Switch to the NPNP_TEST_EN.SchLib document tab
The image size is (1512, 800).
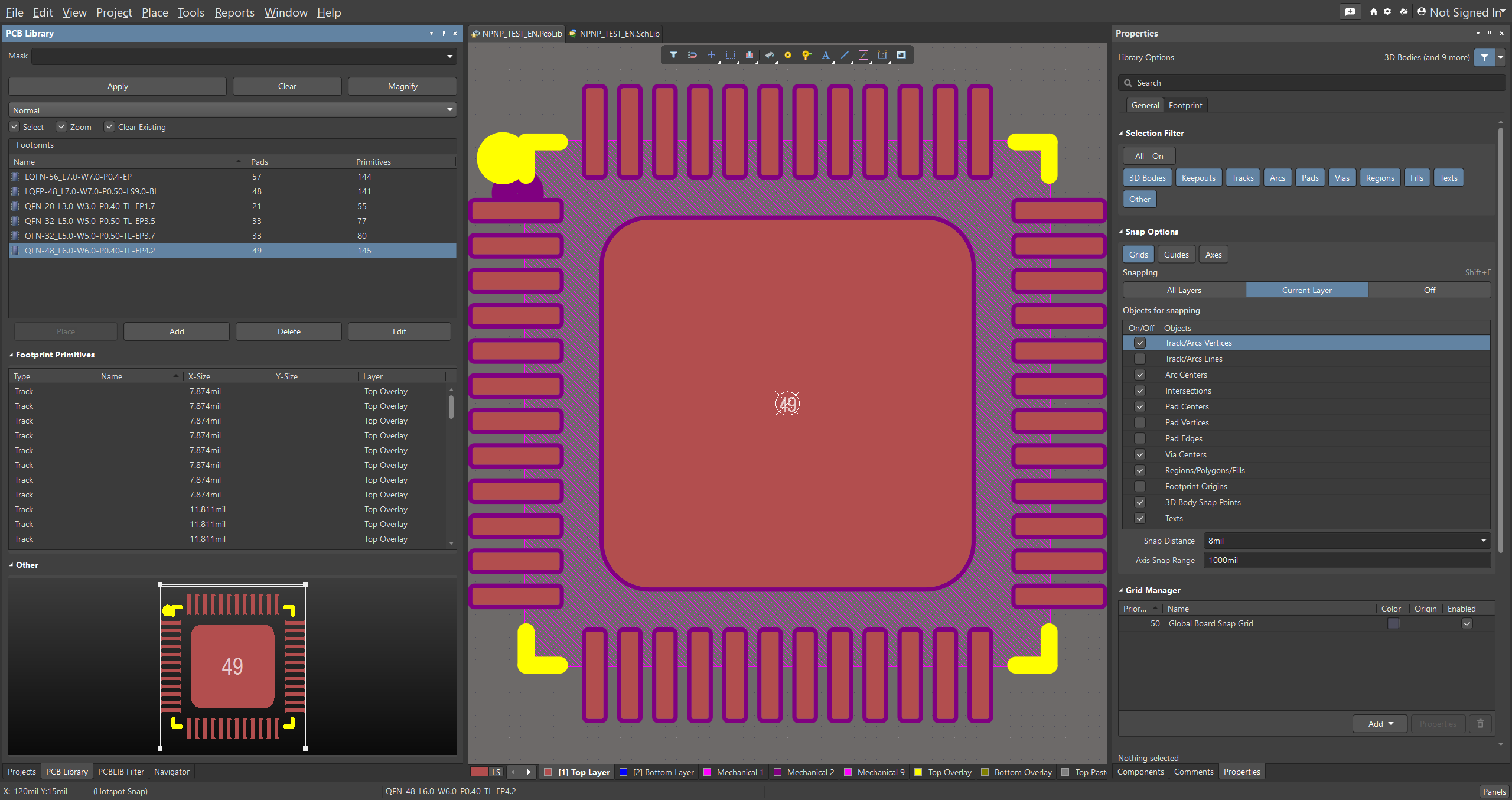[614, 34]
